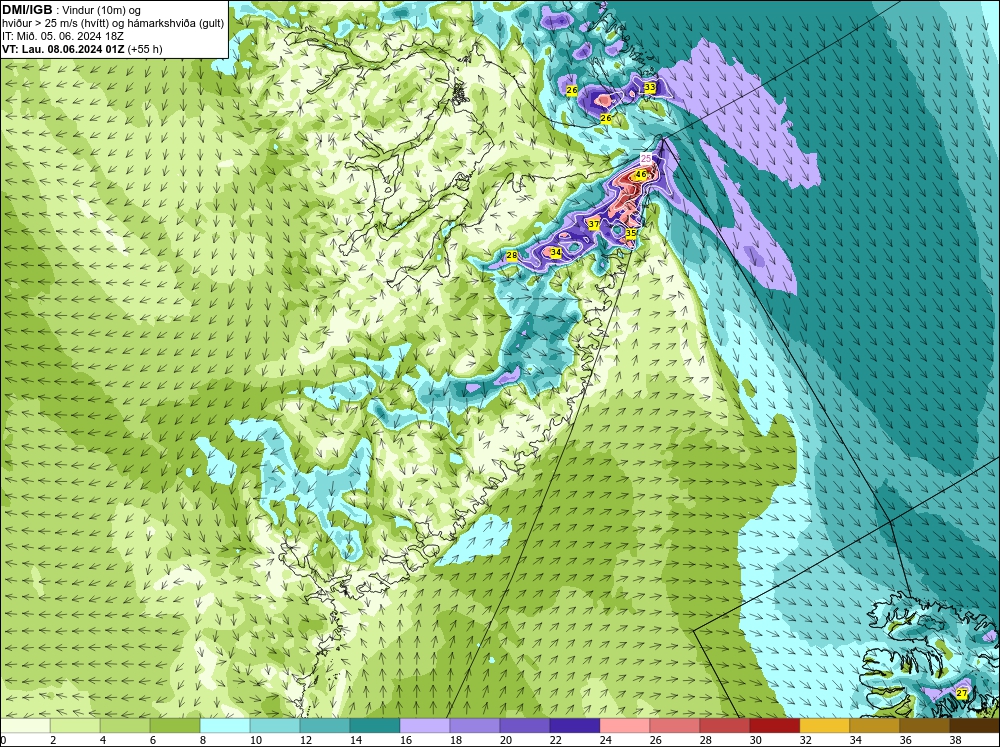
Task: Click the initial time 'IT: Mið. 05. 06. 2024 18Z'
Action: pos(62,36)
